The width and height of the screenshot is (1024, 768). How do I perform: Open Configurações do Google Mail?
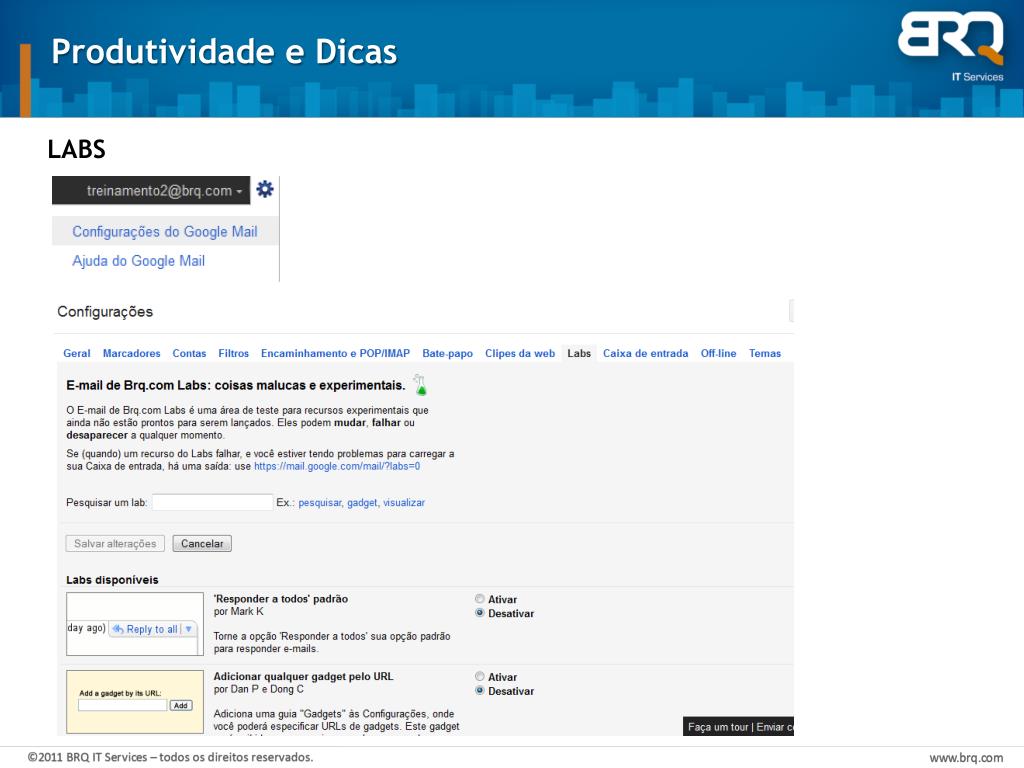(165, 232)
